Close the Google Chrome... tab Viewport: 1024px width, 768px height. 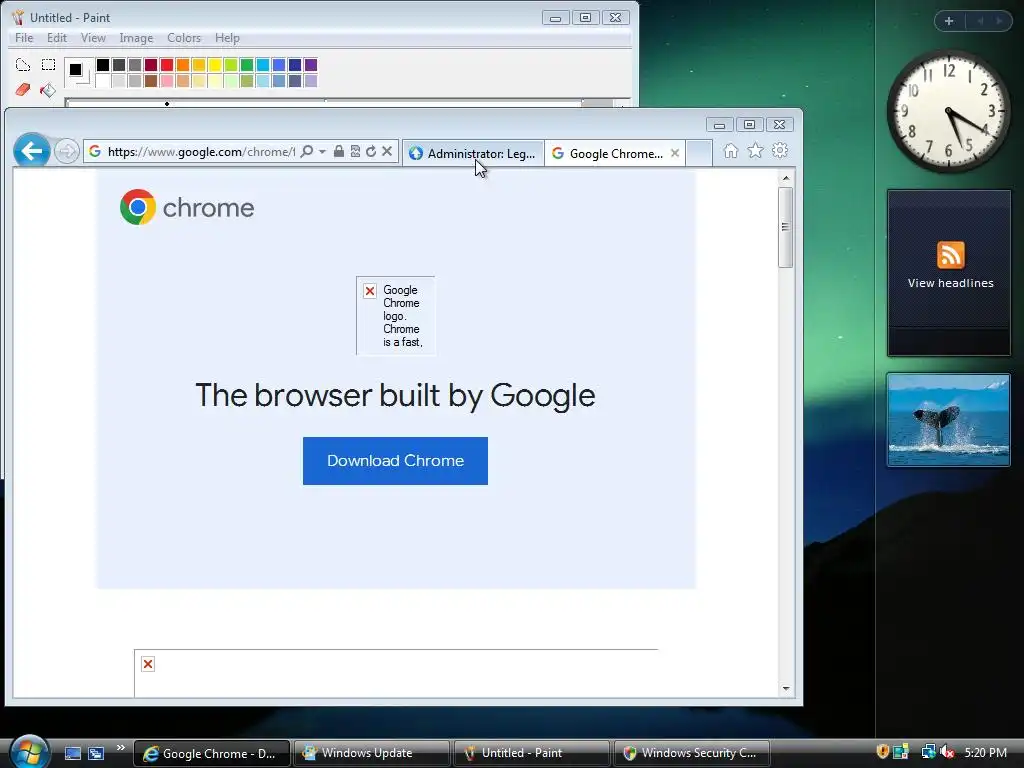coord(675,153)
